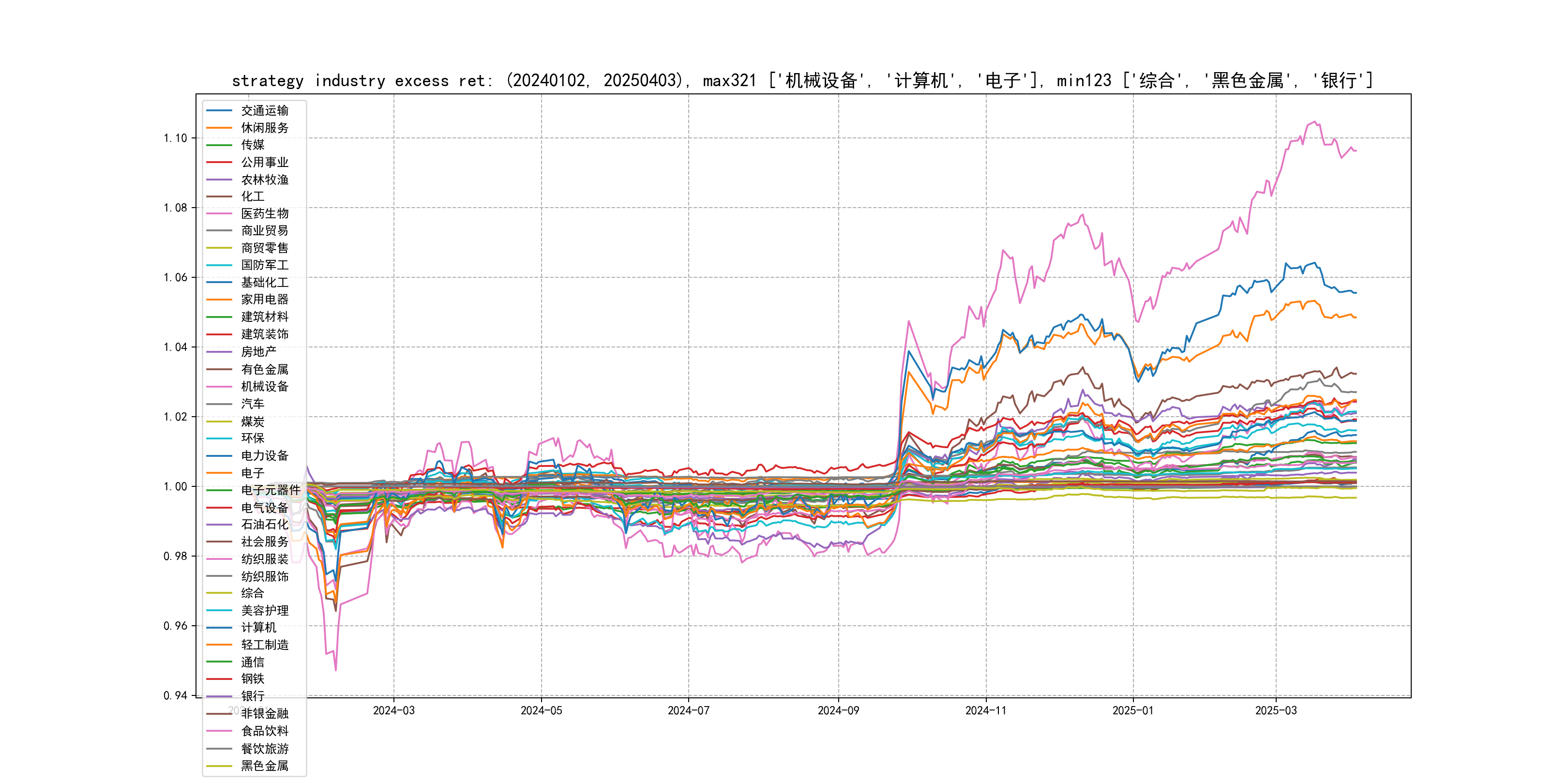Click the 综合 legend entry
Viewport: 1568px width, 784px height.
(252, 593)
